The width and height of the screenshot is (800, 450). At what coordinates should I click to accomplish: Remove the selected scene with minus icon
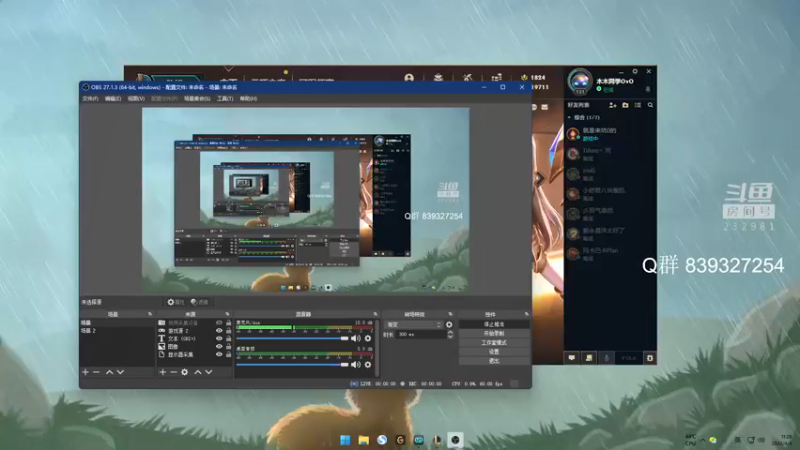(96, 372)
